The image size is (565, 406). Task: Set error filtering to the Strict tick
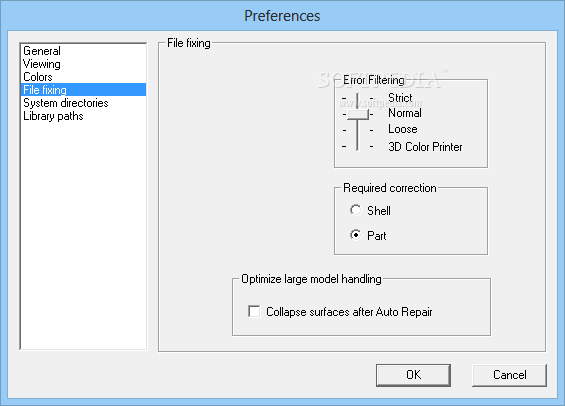(357, 98)
